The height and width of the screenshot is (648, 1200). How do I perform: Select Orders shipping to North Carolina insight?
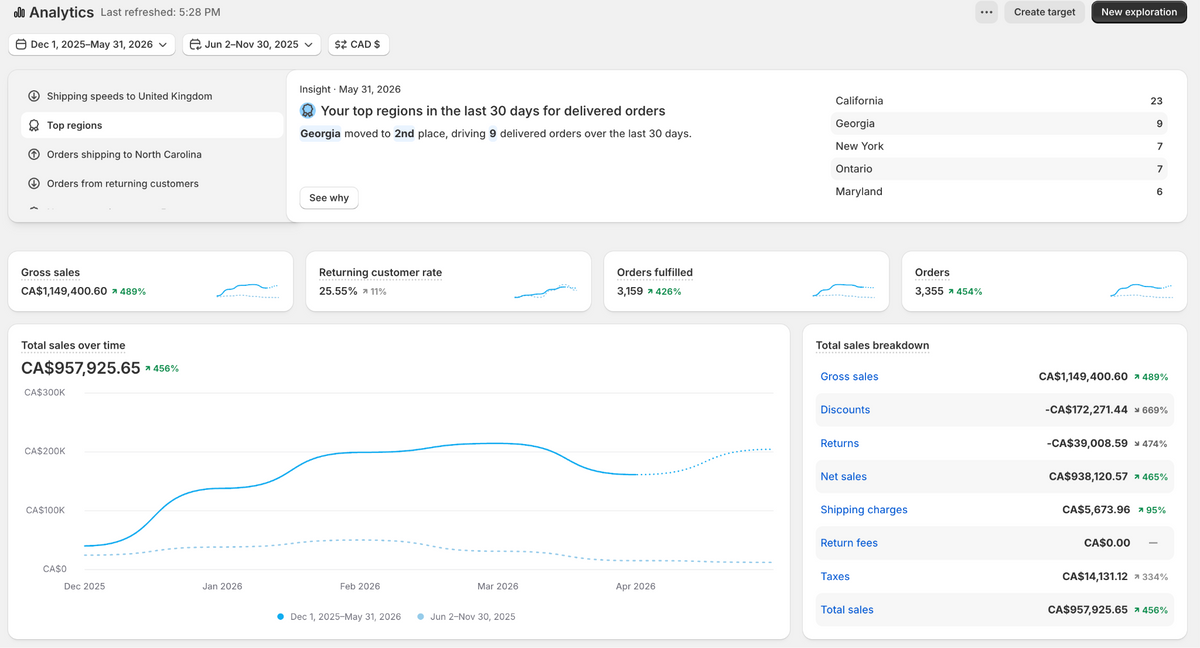click(x=152, y=154)
